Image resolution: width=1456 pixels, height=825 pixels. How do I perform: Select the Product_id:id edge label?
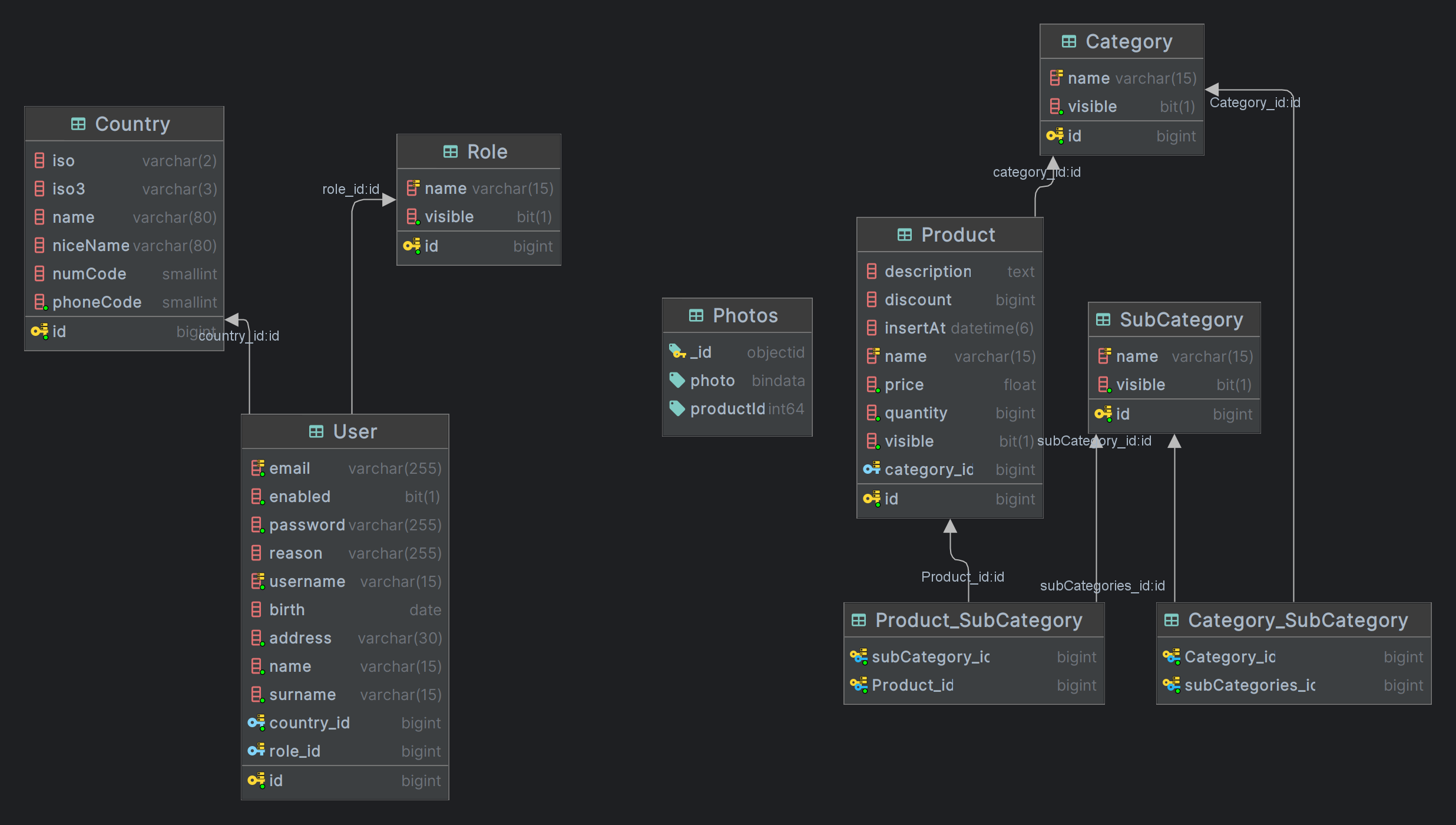(962, 577)
